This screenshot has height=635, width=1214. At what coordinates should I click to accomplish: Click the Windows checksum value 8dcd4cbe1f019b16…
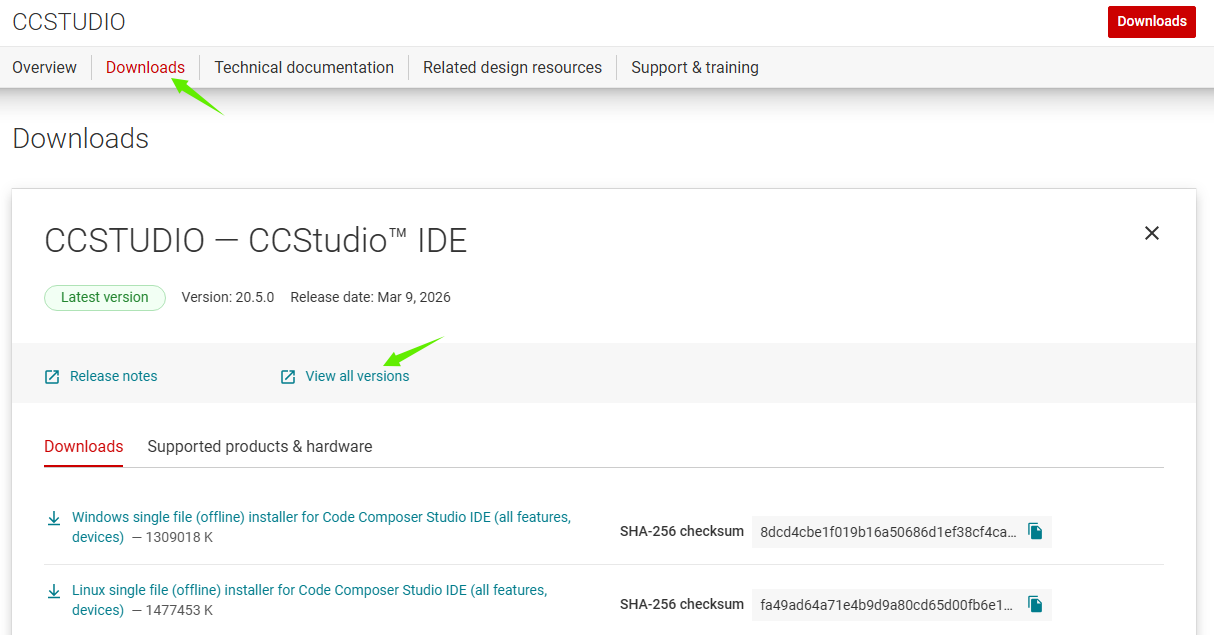[888, 532]
